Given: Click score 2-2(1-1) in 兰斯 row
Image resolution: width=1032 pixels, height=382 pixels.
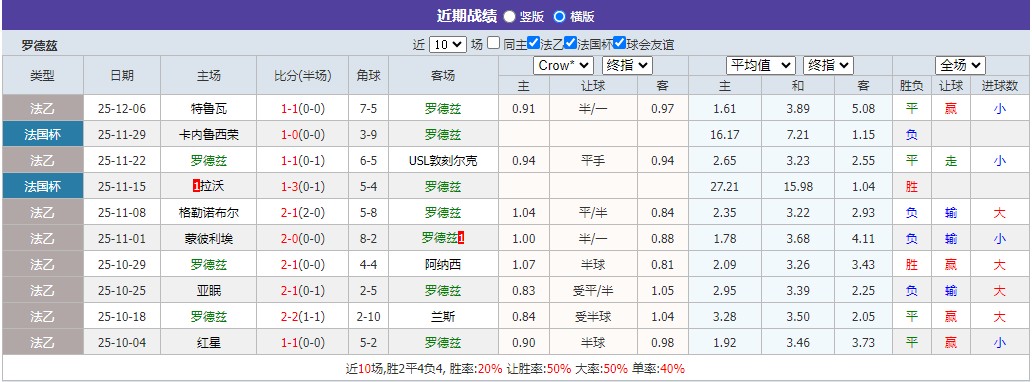Looking at the screenshot, I should pos(303,317).
